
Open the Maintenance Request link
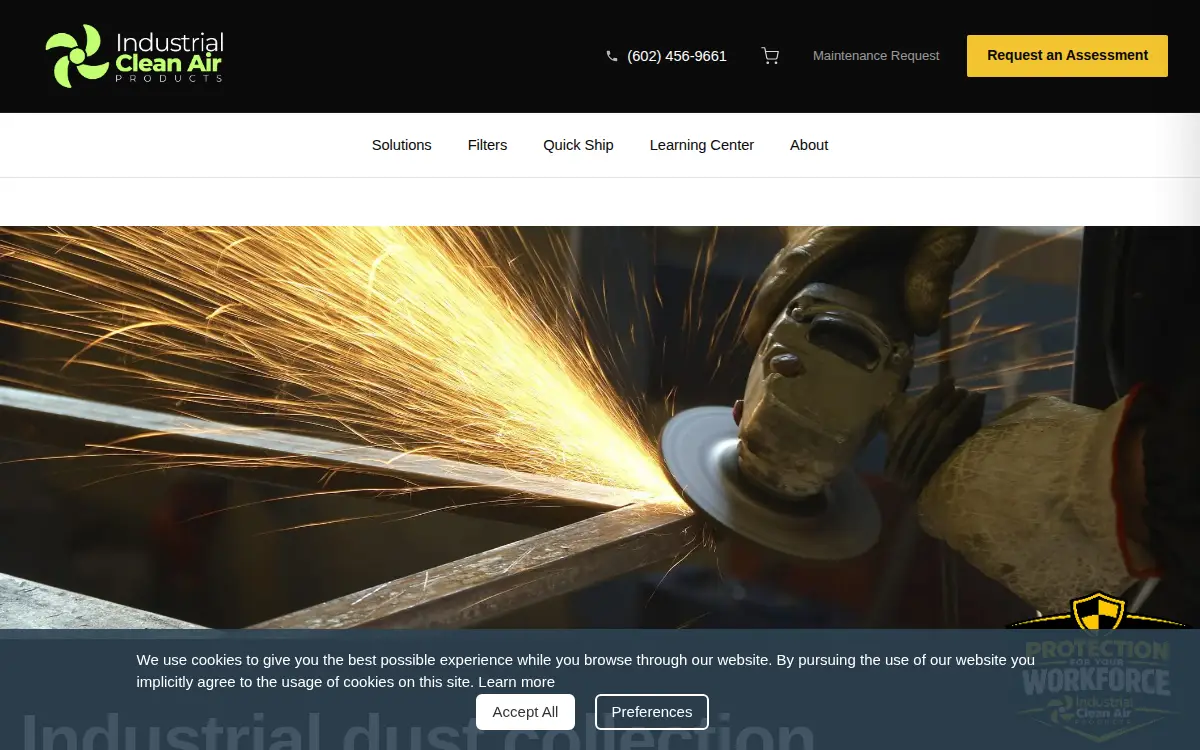[876, 56]
